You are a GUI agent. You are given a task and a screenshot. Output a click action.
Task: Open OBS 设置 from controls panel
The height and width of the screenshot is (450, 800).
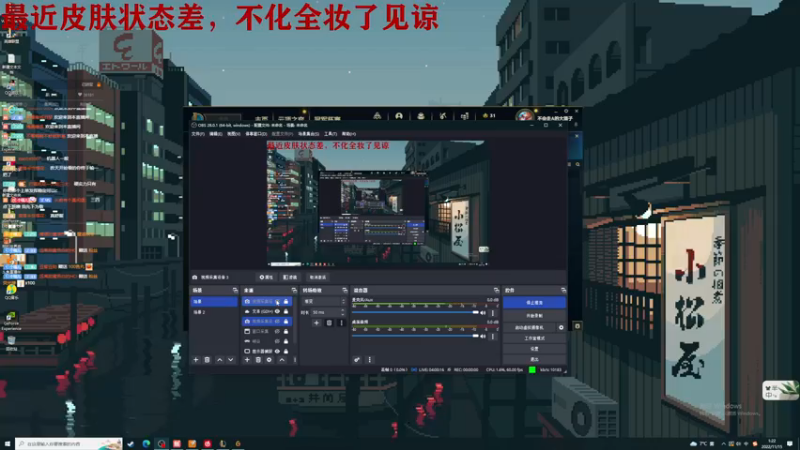pyautogui.click(x=534, y=349)
